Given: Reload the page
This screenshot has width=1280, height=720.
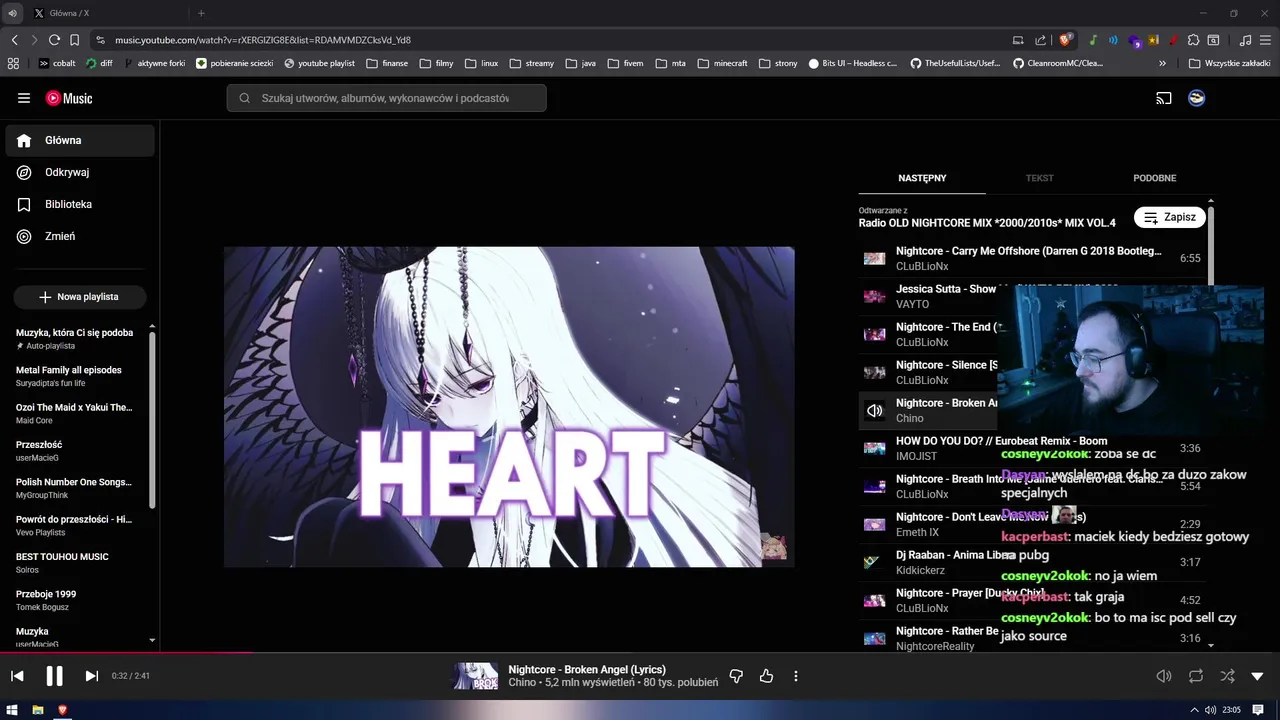Looking at the screenshot, I should tap(54, 40).
